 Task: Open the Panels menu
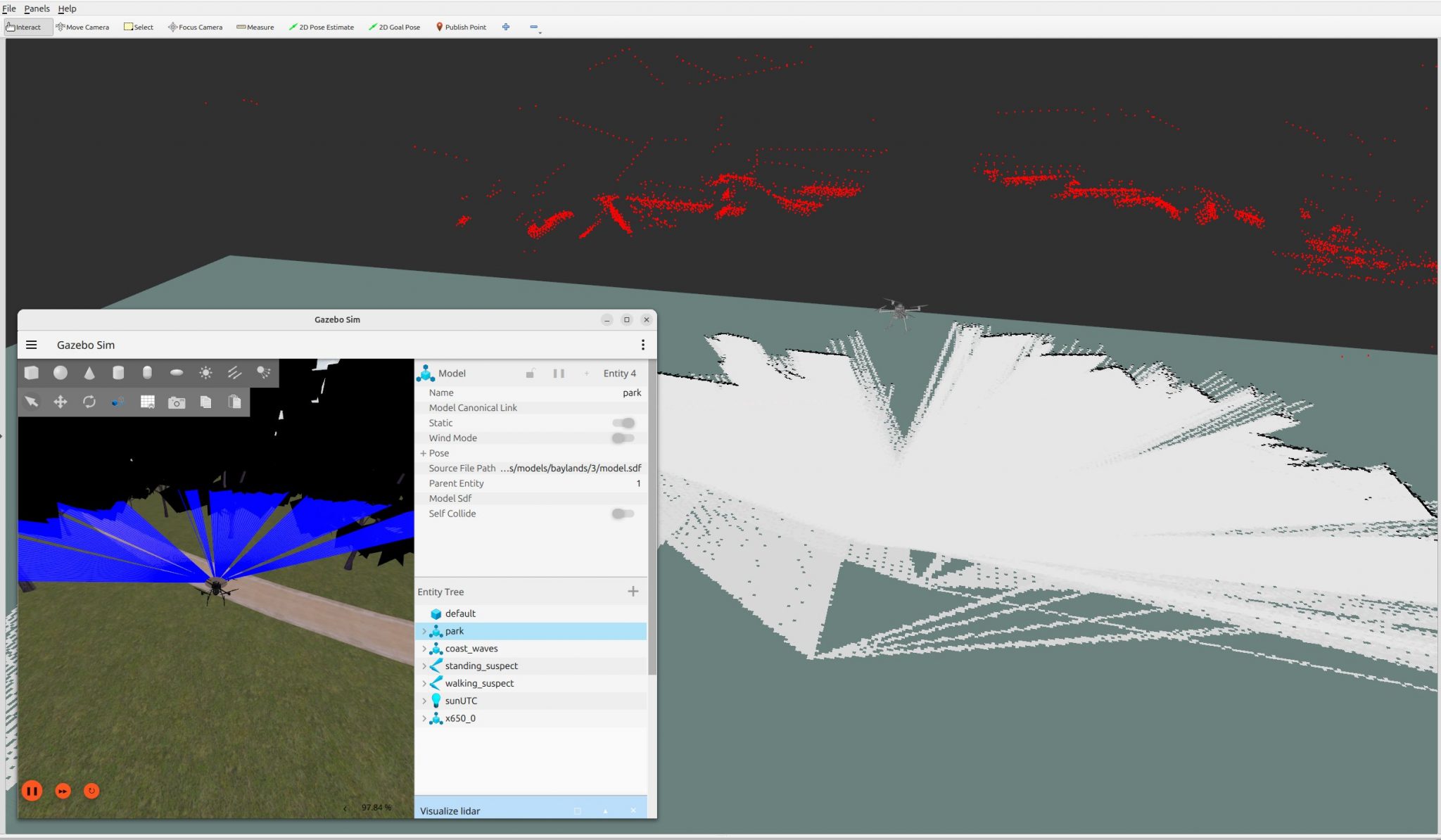37,8
